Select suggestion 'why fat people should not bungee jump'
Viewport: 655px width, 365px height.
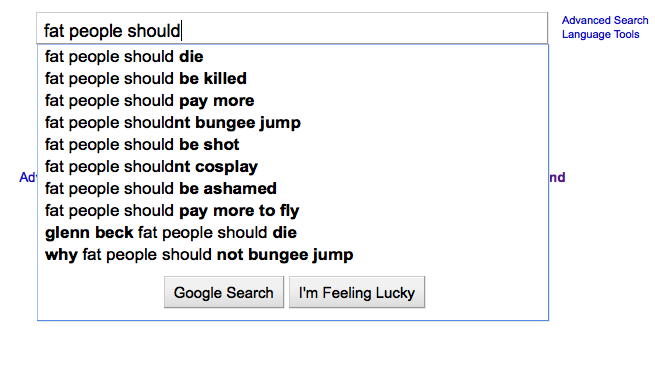tap(292, 255)
